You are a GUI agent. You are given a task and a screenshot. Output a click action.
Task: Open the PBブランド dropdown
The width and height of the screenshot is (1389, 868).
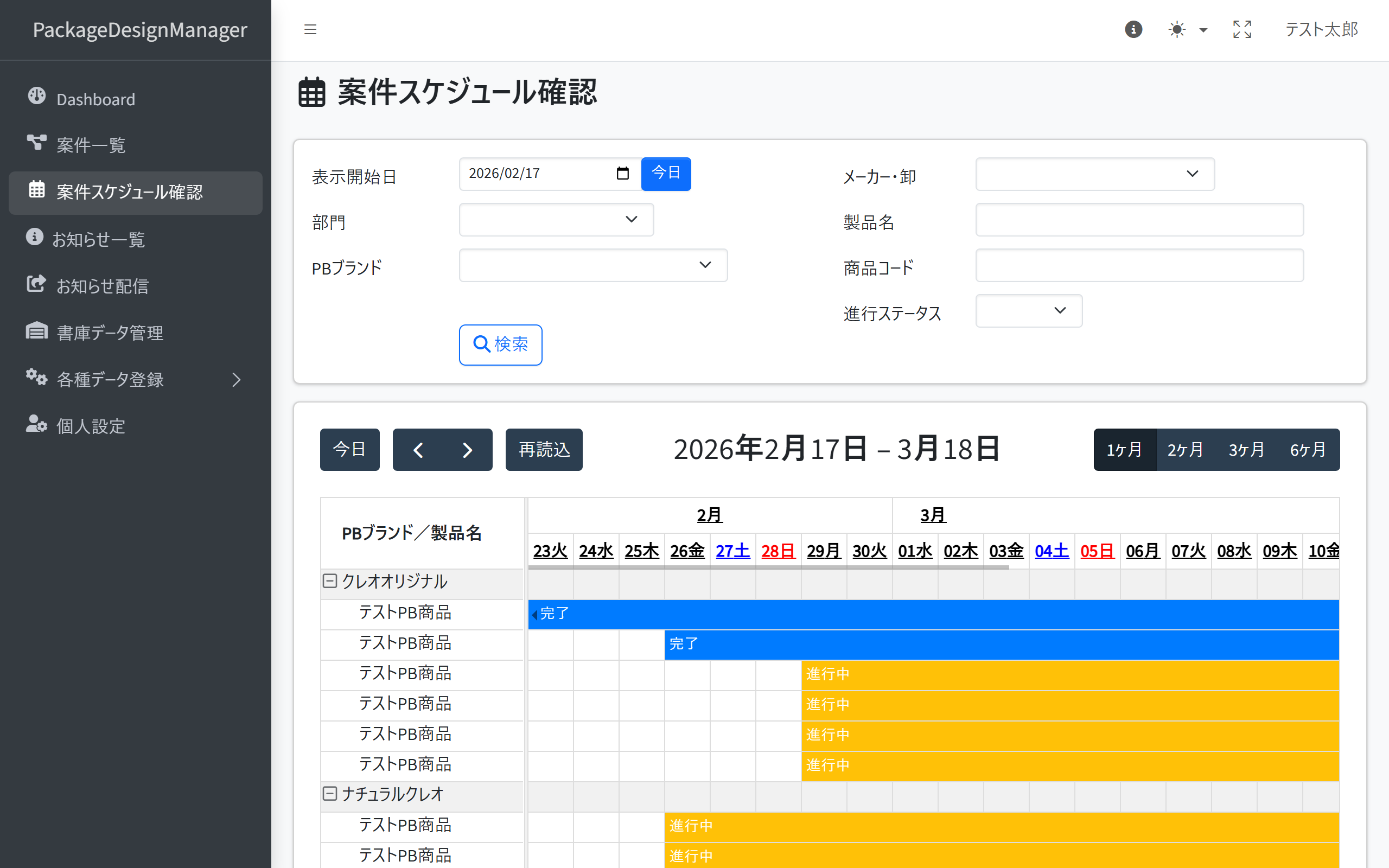[592, 265]
